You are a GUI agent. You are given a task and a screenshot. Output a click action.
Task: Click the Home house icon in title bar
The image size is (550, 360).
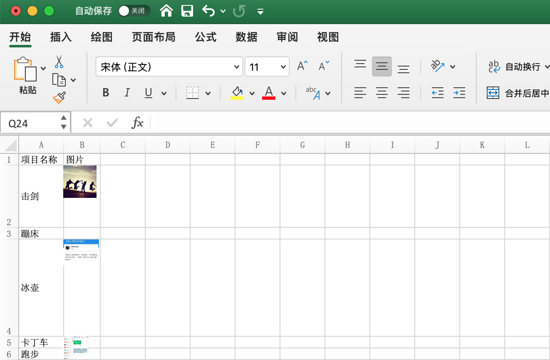[166, 11]
